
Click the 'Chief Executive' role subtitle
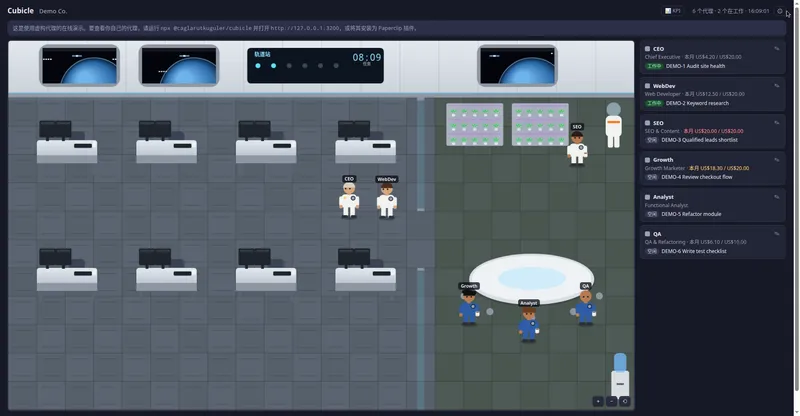pyautogui.click(x=662, y=57)
